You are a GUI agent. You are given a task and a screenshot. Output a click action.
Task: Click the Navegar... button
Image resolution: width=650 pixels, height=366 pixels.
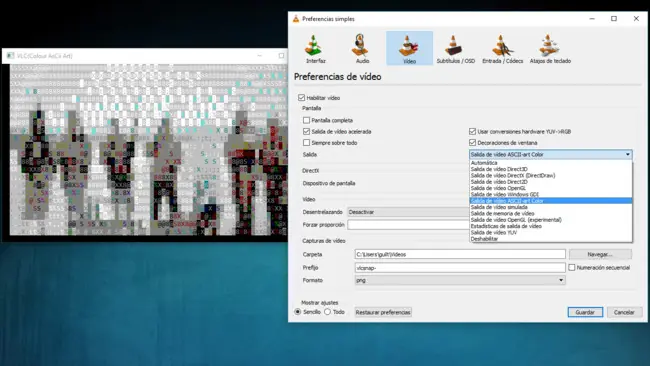pyautogui.click(x=600, y=254)
